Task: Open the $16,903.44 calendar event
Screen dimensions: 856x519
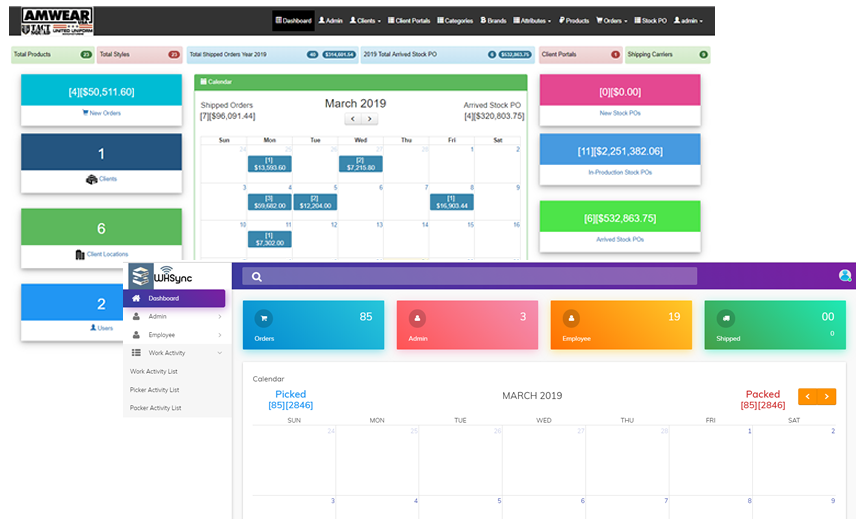Action: click(x=451, y=202)
